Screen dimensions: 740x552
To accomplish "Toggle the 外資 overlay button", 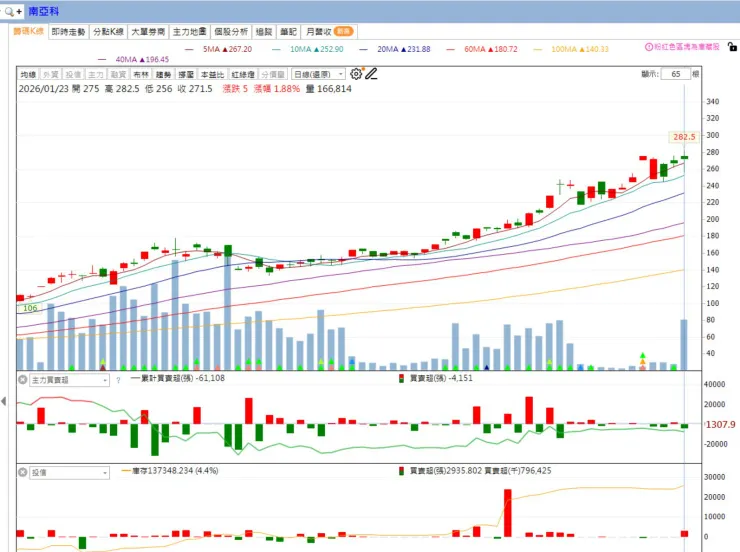I will [x=50, y=74].
